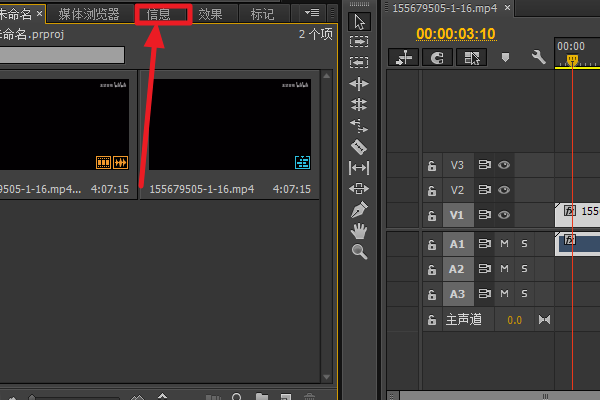
Task: Target track V1 header
Action: click(458, 215)
